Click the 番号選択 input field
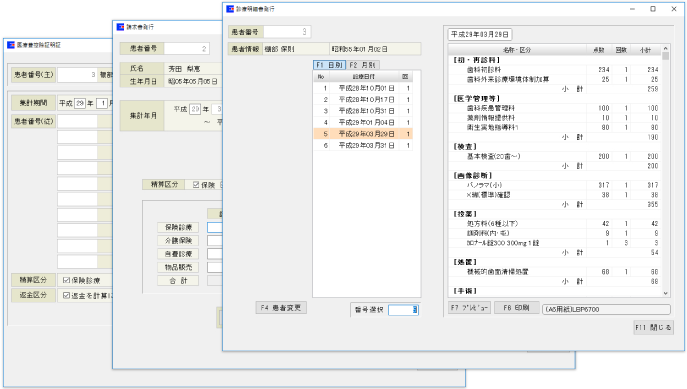 click(x=404, y=310)
